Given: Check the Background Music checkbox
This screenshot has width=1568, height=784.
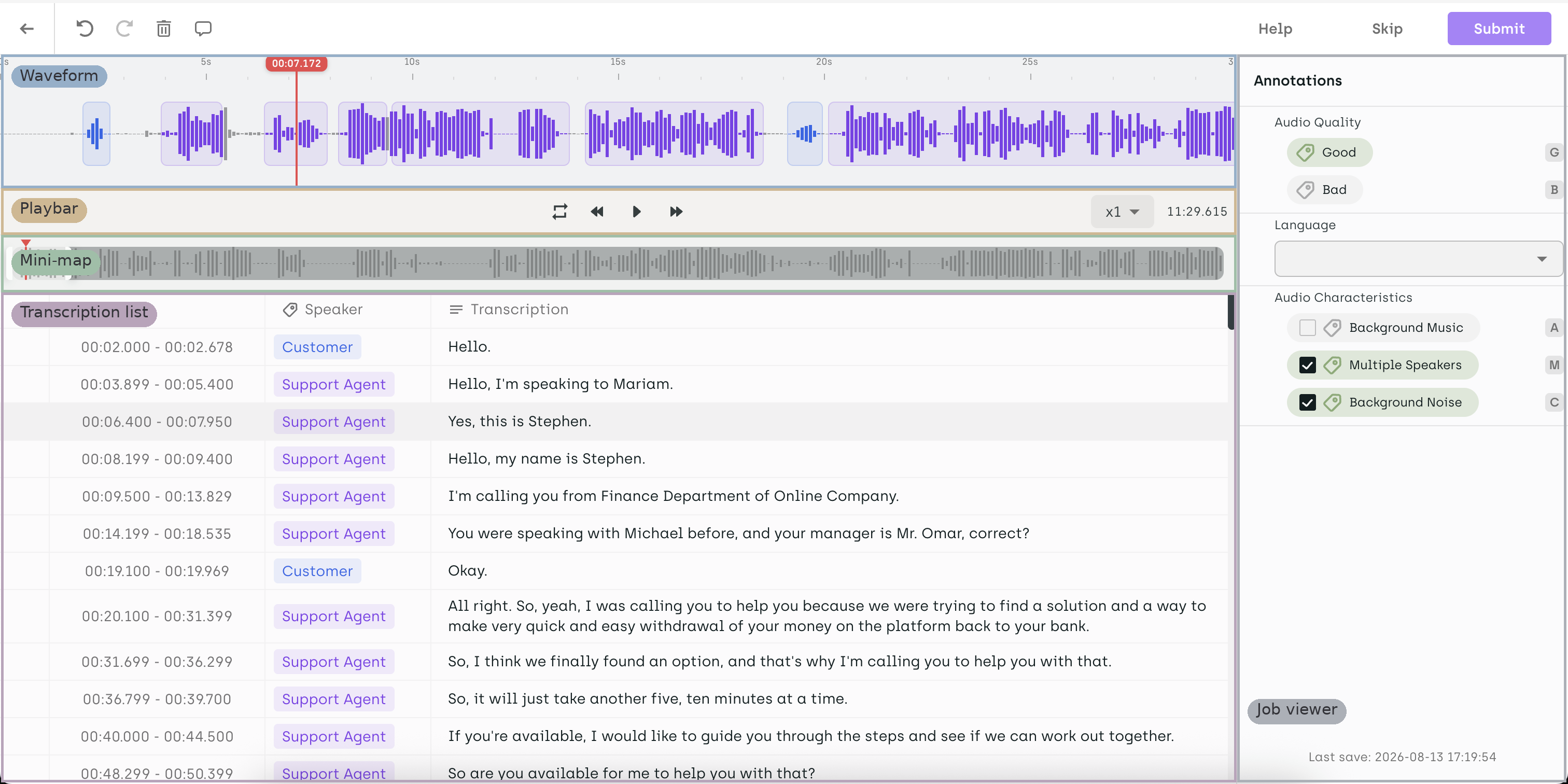Looking at the screenshot, I should [x=1307, y=328].
